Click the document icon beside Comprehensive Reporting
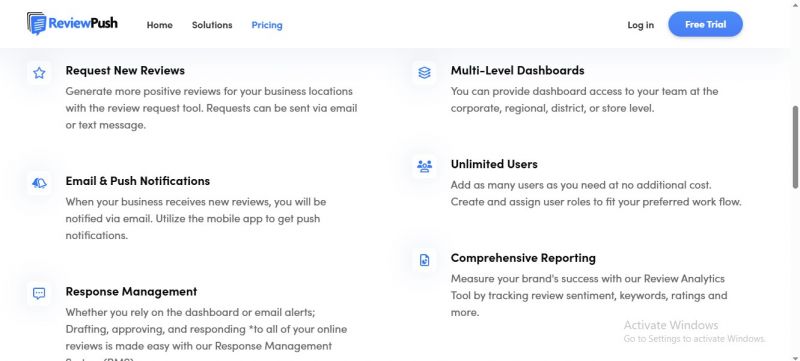 point(424,260)
